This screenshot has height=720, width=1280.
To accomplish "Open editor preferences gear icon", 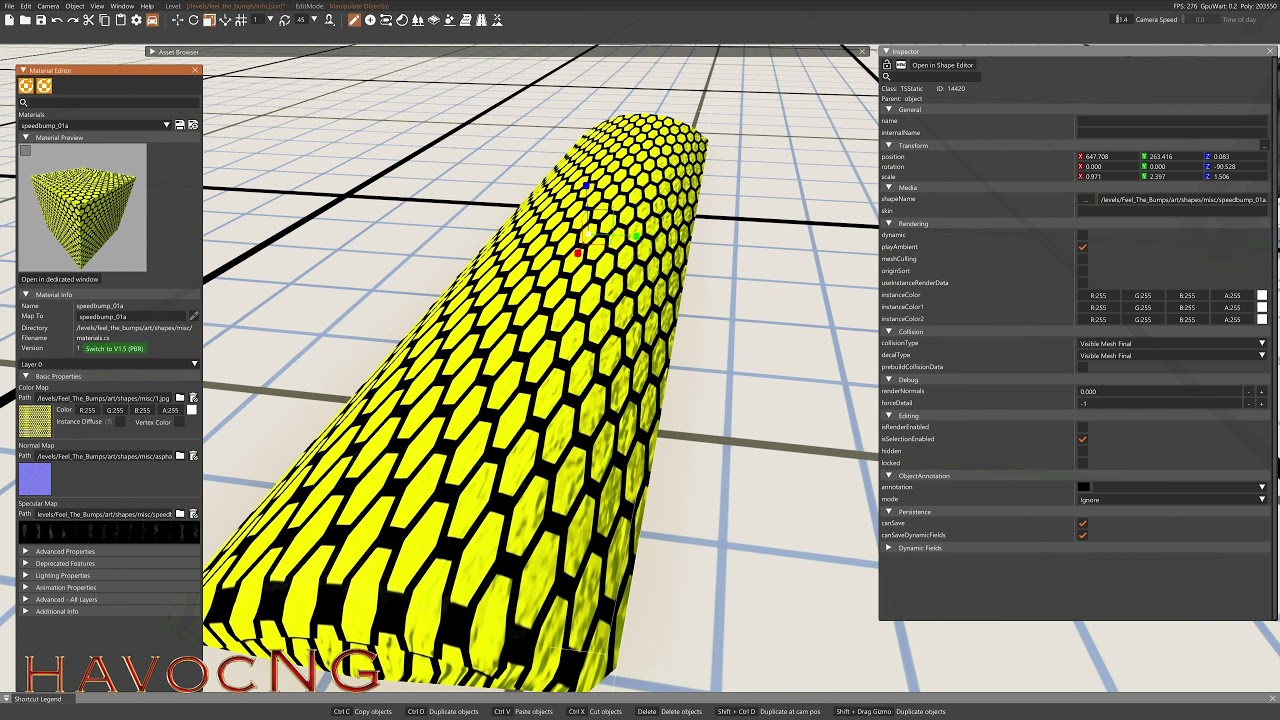I will [136, 20].
